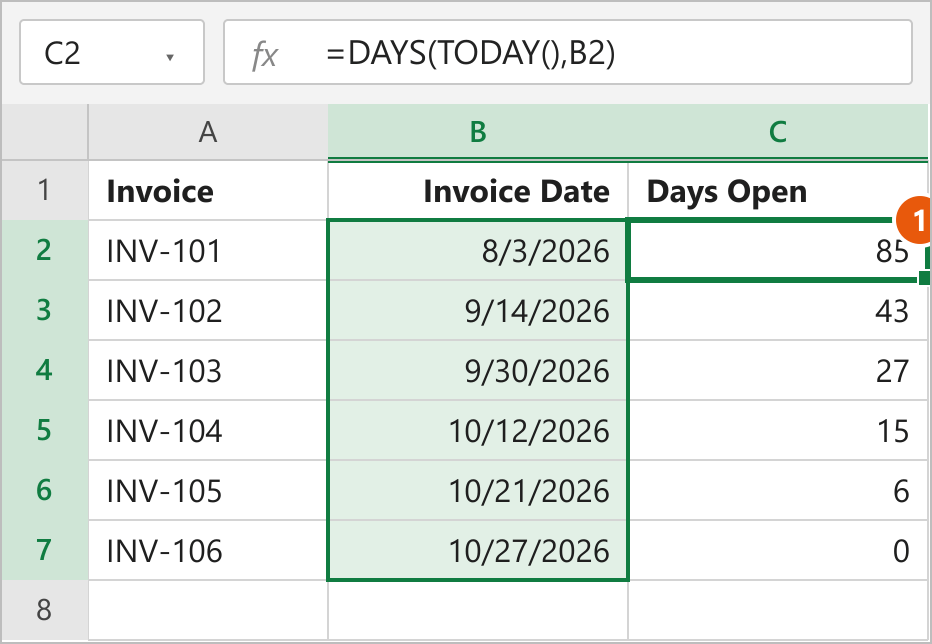
Task: Click the formula bar with =DAYS(TODAY(),B2)
Action: pyautogui.click(x=568, y=52)
